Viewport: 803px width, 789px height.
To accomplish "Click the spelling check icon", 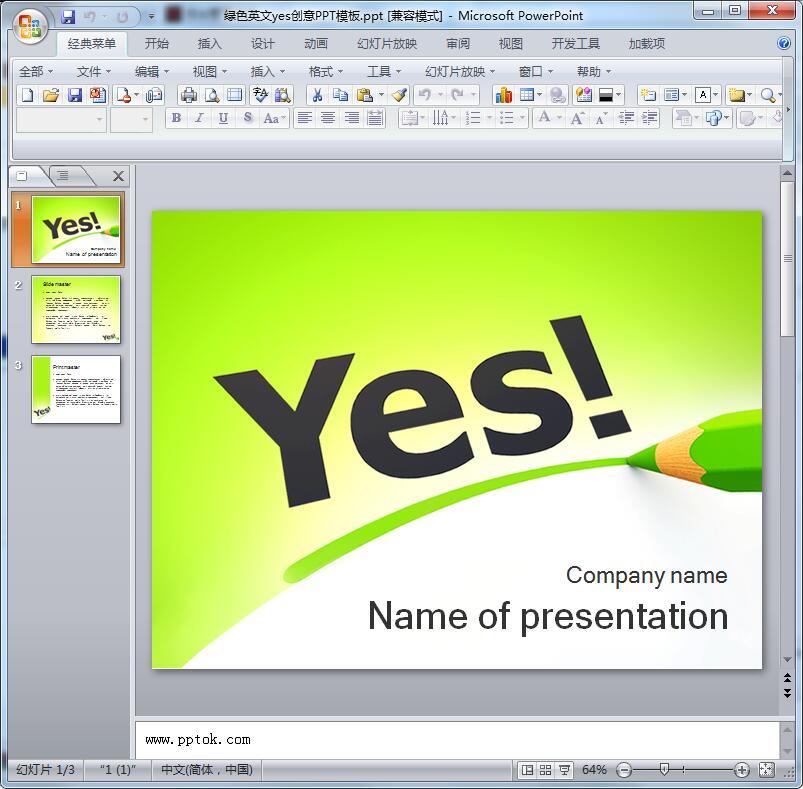I will point(260,95).
